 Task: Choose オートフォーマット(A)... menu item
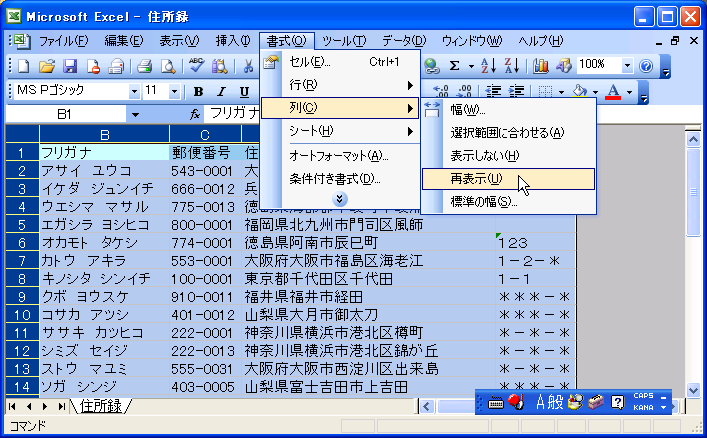[x=340, y=156]
